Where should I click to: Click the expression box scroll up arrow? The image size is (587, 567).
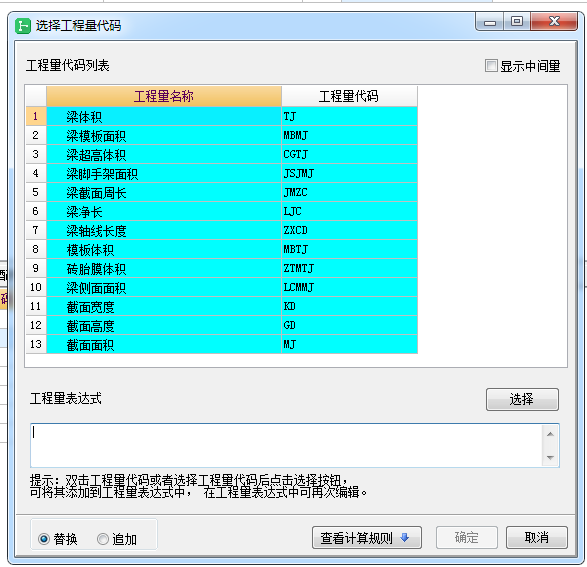coord(550,434)
